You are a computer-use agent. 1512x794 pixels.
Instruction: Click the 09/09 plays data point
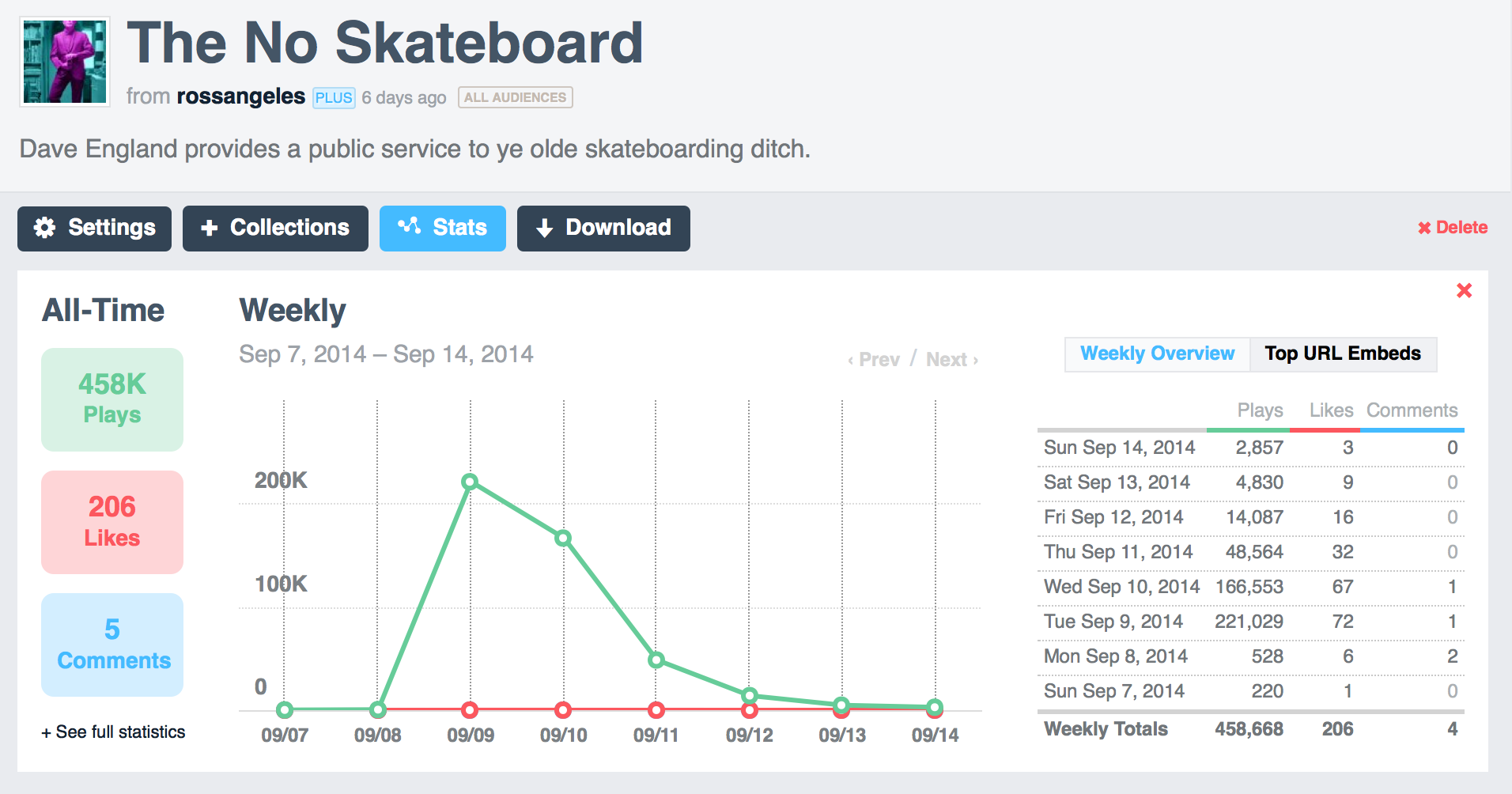coord(470,482)
